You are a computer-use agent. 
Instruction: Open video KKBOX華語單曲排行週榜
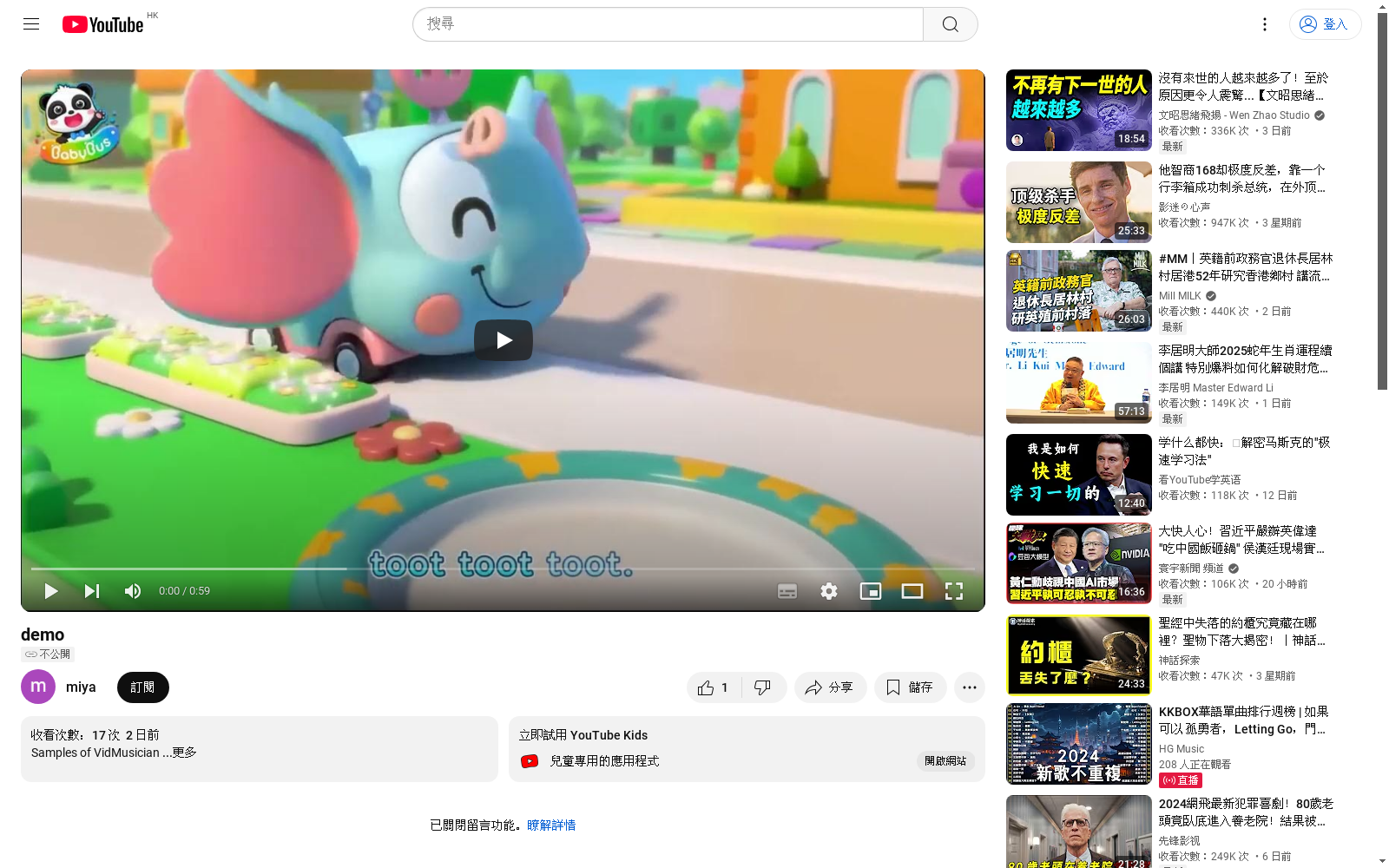pyautogui.click(x=1244, y=720)
